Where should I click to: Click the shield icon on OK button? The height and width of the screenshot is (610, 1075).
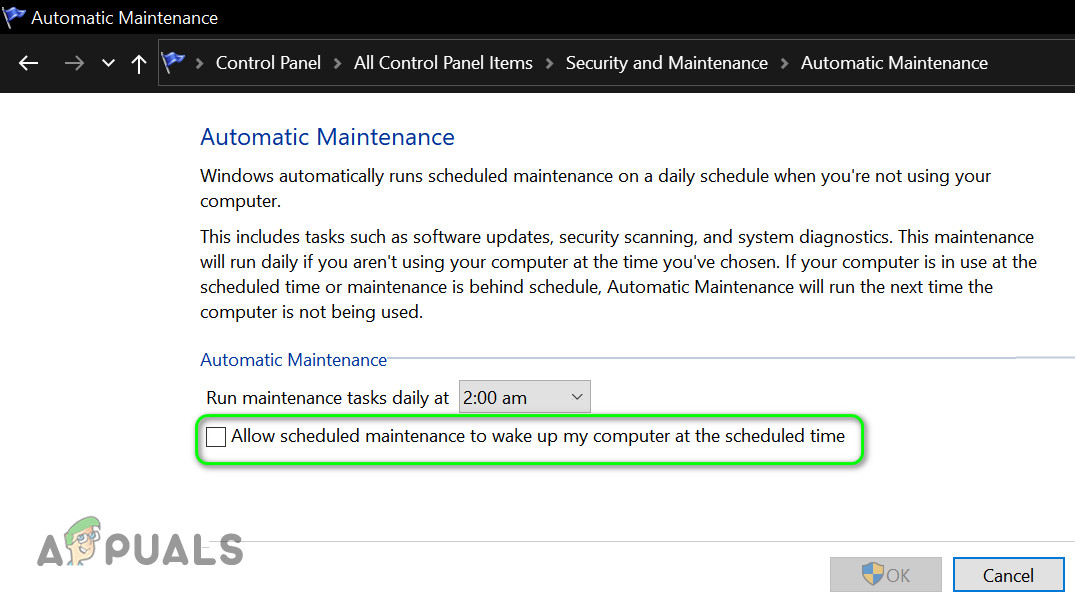click(872, 574)
